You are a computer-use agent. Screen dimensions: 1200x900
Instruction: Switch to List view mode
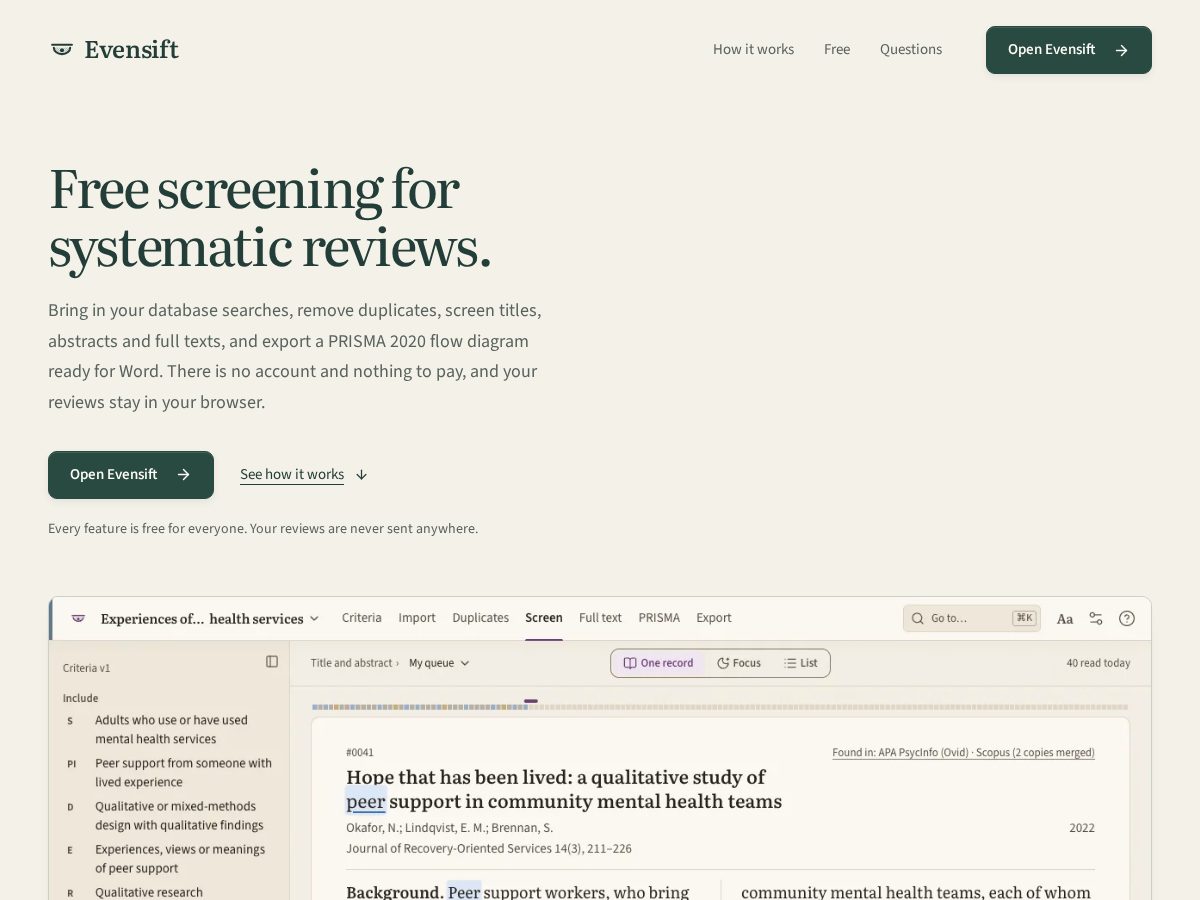pos(801,663)
